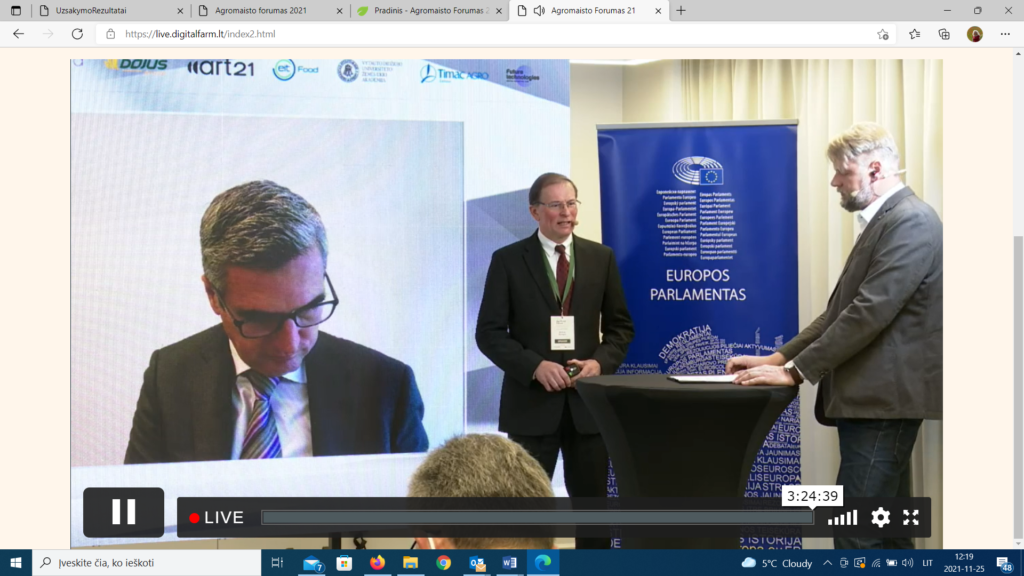Pause the live stream video
This screenshot has width=1024, height=576.
[x=123, y=512]
